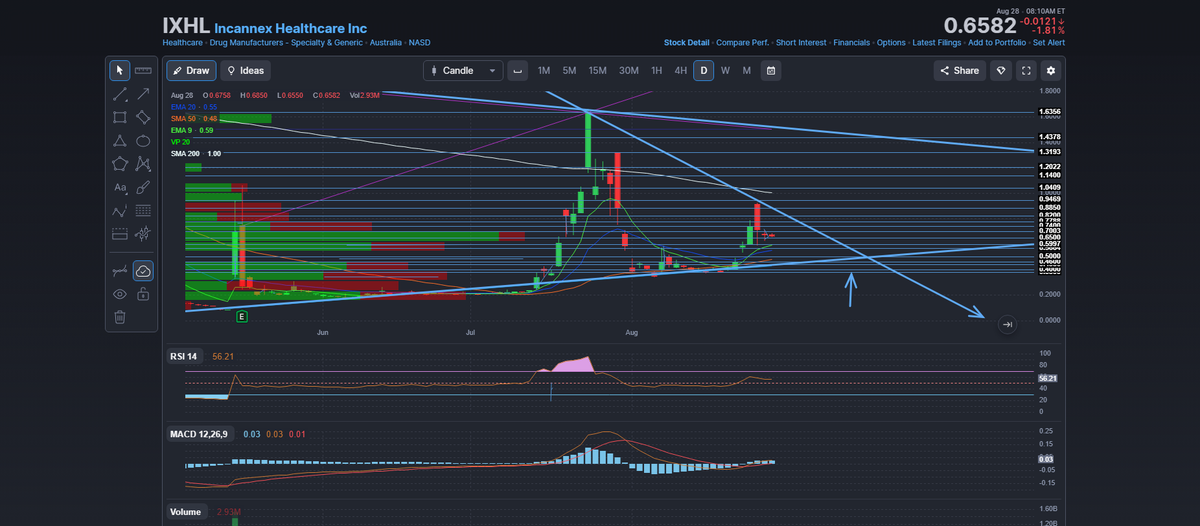Click Drug Manufacturers industry link

pyautogui.click(x=284, y=43)
